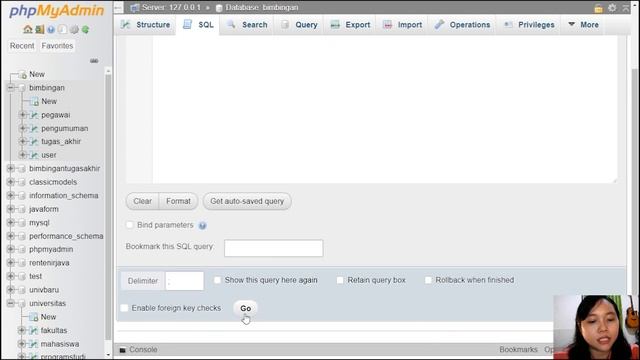Toggle Retain query box checkbox
The width and height of the screenshot is (640, 360).
pyautogui.click(x=340, y=280)
